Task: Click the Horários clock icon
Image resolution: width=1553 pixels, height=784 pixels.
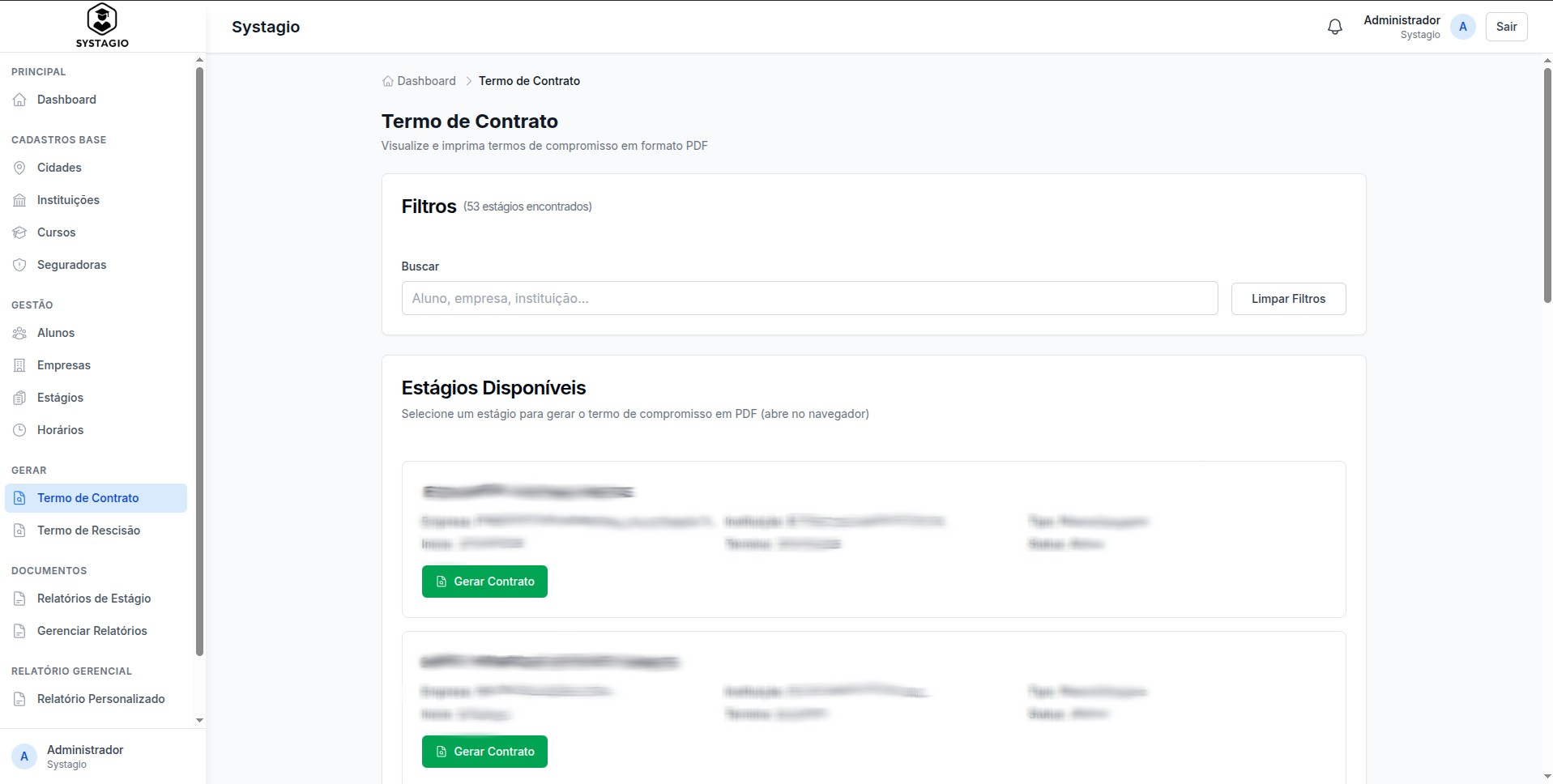Action: click(20, 430)
